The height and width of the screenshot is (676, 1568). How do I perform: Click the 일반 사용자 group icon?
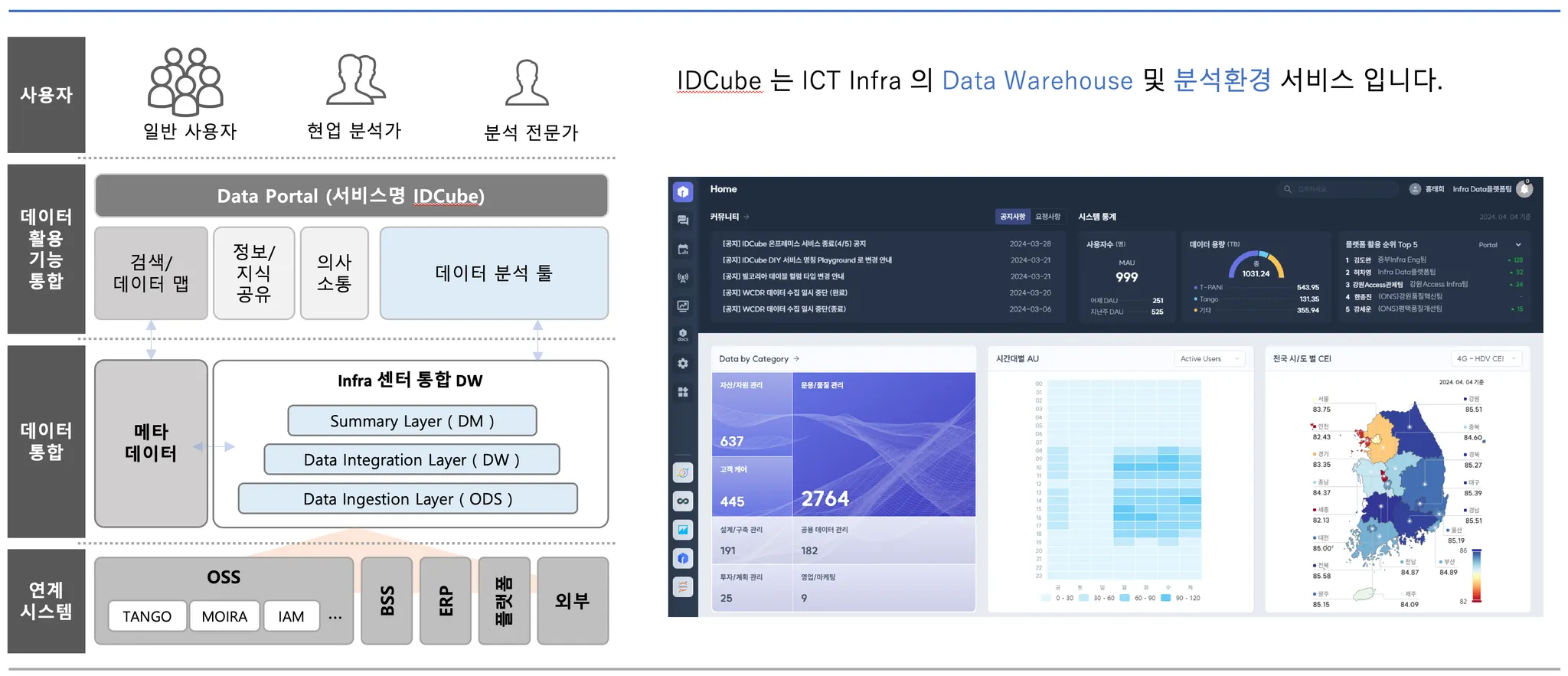(186, 80)
